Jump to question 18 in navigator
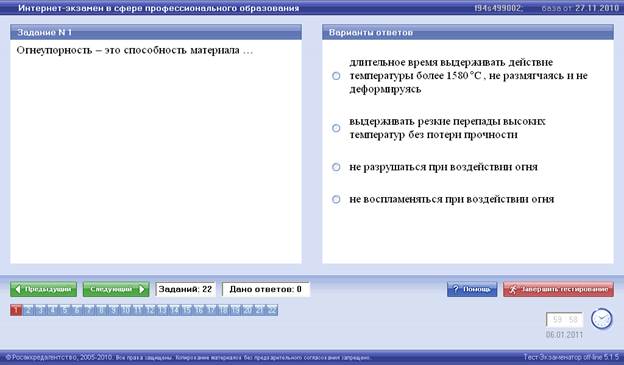 tap(223, 310)
